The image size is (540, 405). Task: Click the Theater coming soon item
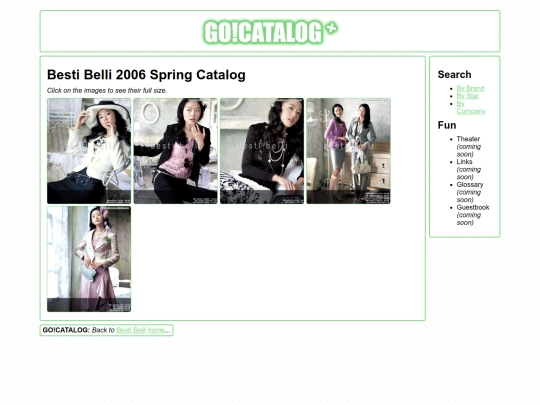coord(468,147)
